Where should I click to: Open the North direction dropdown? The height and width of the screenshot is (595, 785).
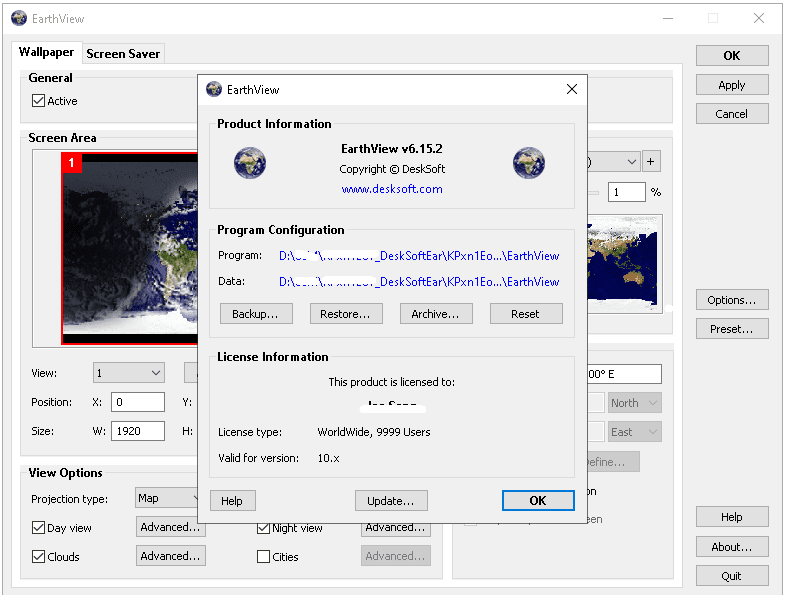click(x=634, y=403)
